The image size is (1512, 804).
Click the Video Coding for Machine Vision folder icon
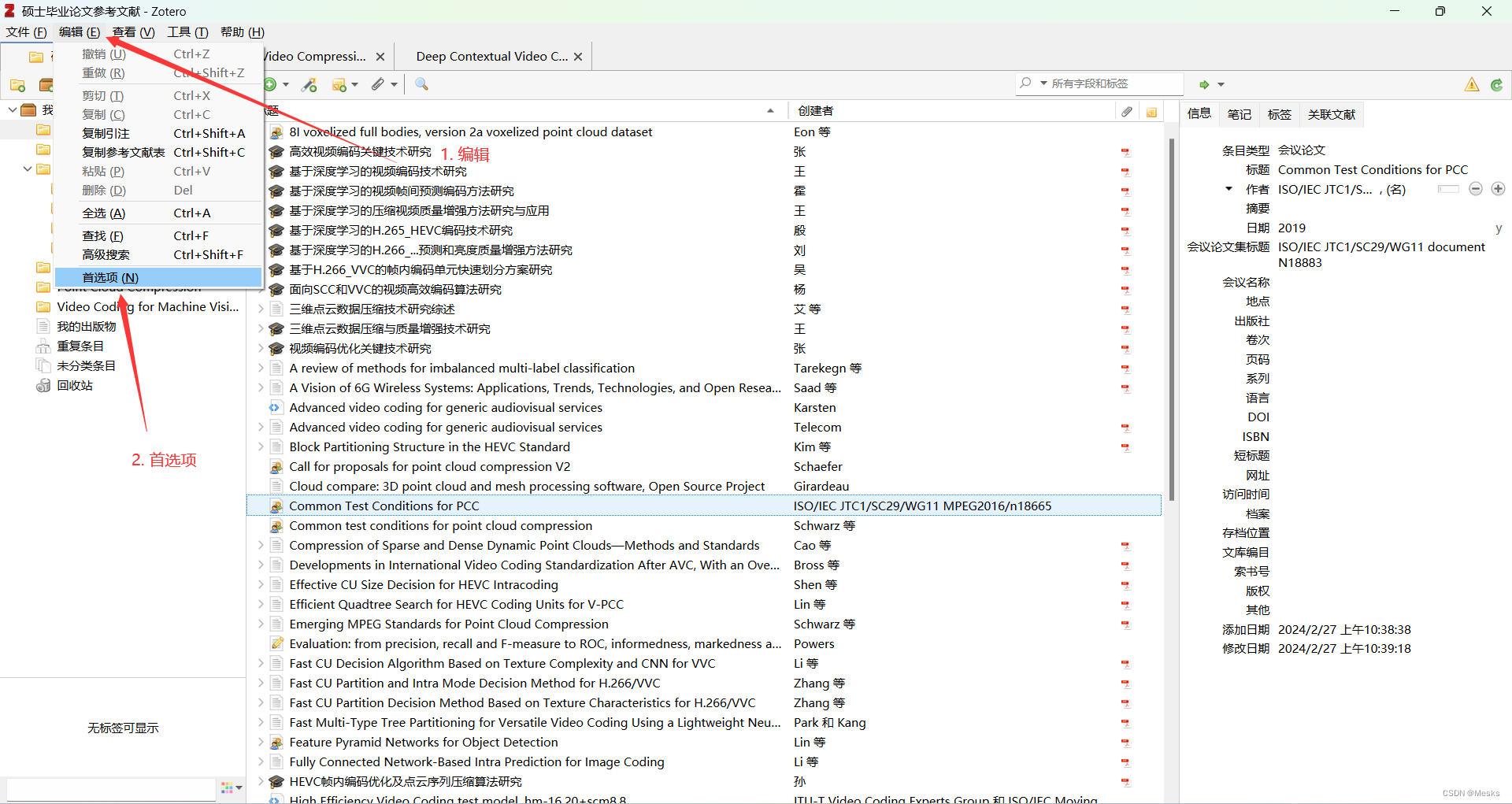coord(43,307)
